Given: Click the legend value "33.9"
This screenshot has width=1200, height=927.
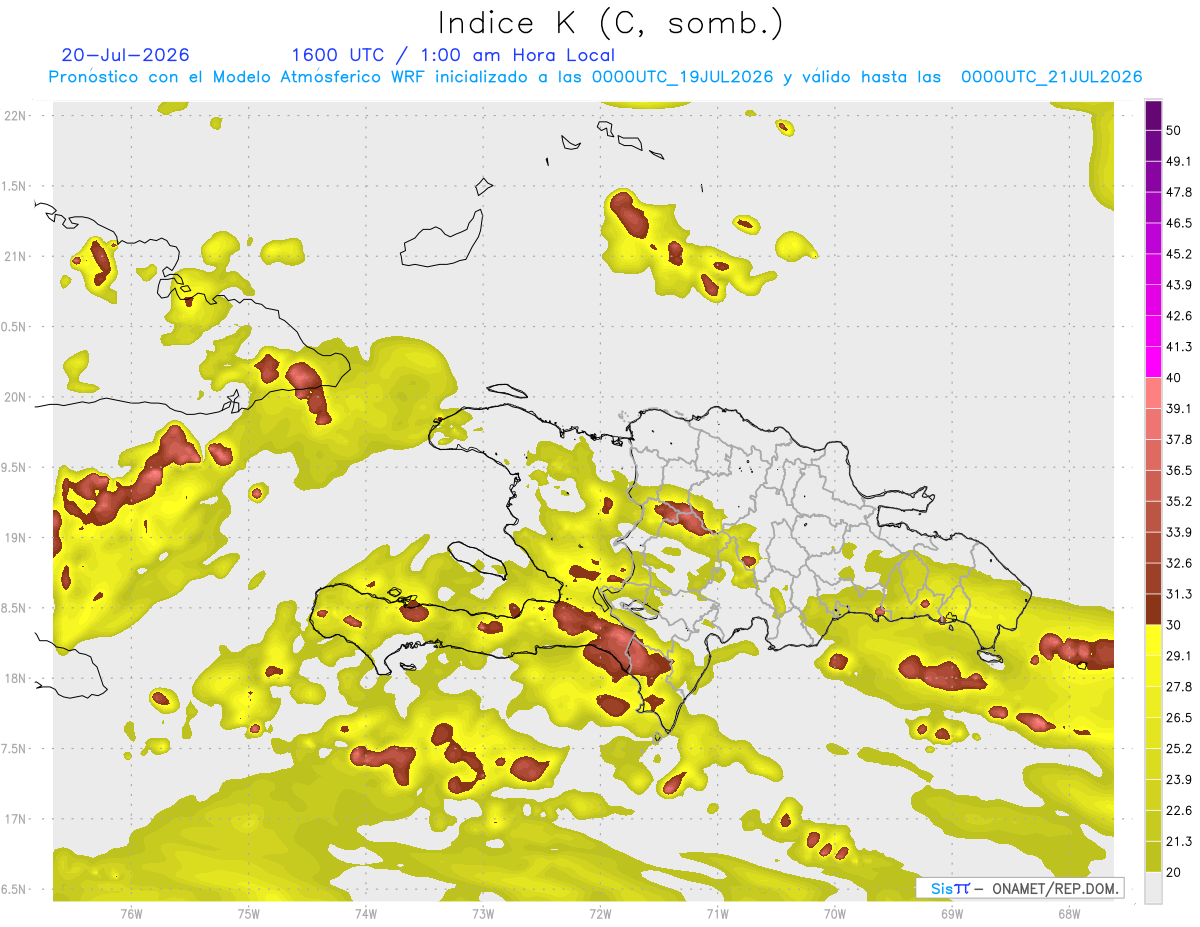Looking at the screenshot, I should (1179, 532).
